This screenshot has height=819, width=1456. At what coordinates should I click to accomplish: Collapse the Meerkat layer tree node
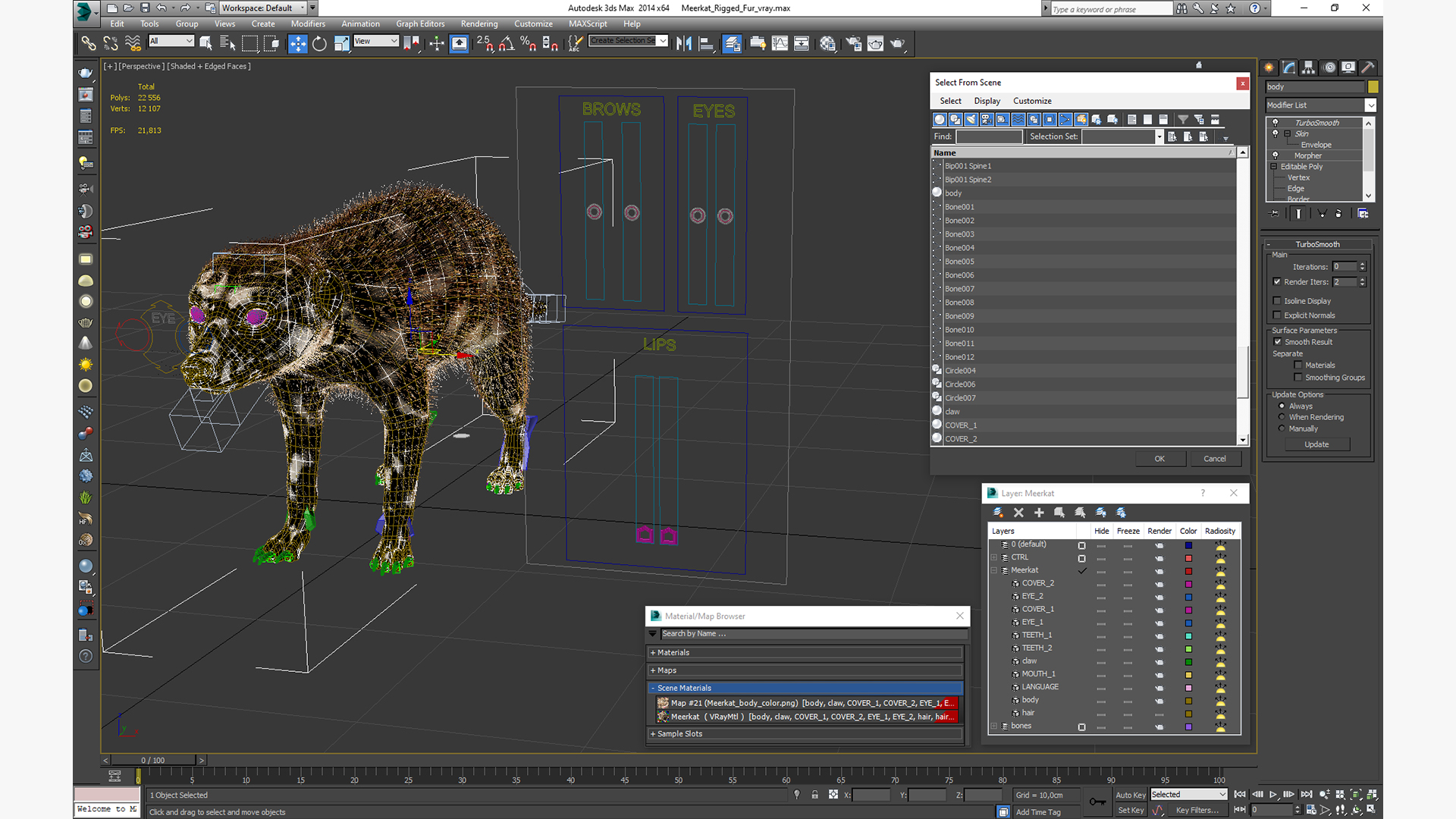click(x=994, y=570)
